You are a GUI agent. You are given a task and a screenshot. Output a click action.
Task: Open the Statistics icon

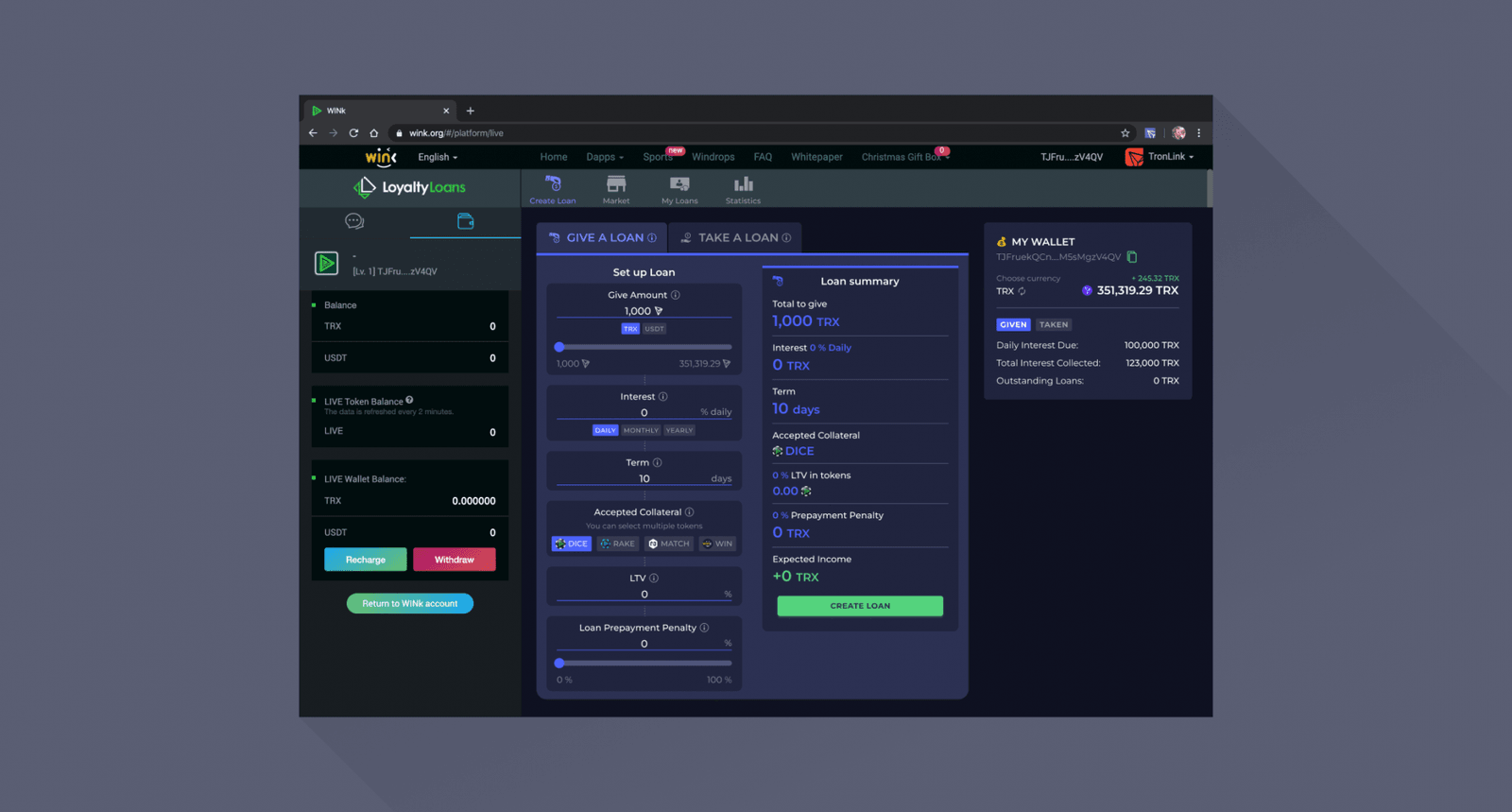point(743,188)
